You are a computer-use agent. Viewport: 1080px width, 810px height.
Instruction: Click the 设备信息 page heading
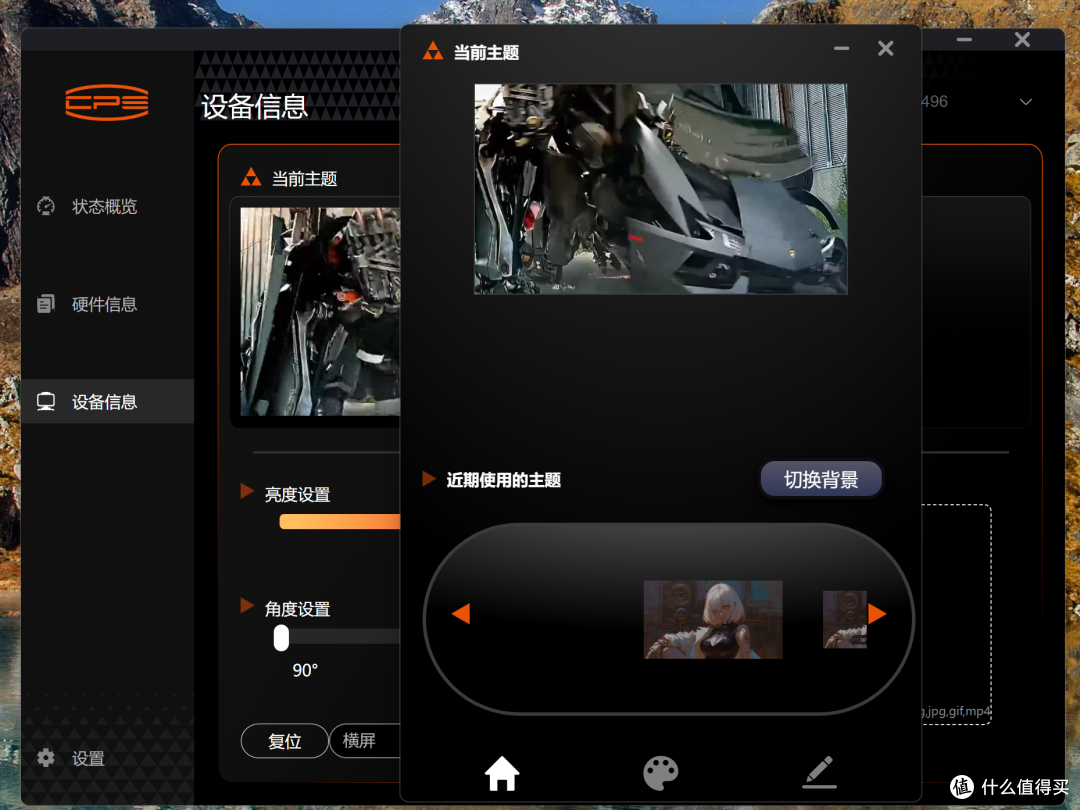pos(254,107)
